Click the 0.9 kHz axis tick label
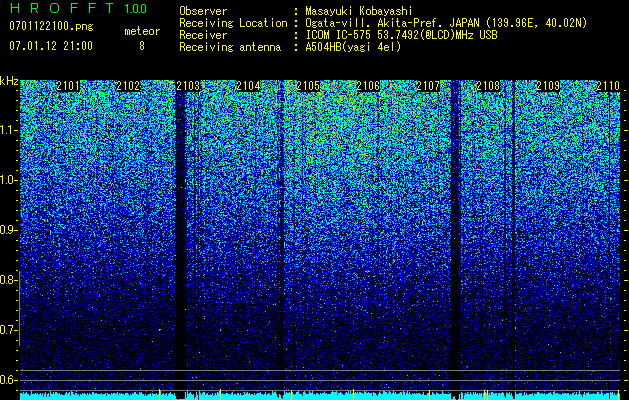The image size is (629, 400). [7, 230]
